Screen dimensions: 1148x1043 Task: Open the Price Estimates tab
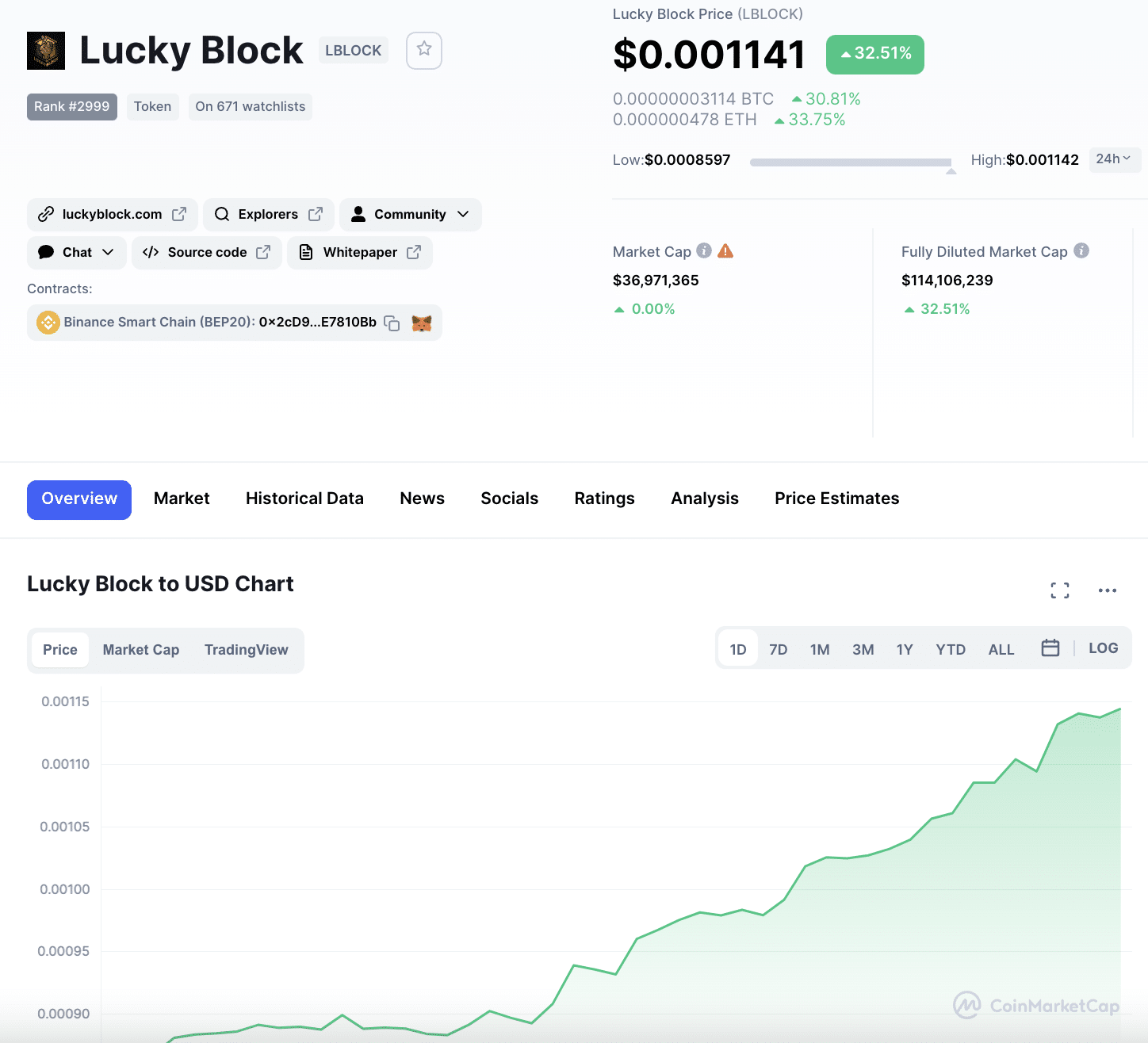(x=836, y=499)
